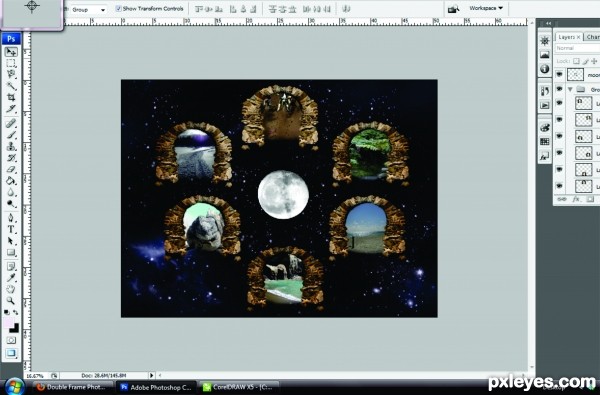The height and width of the screenshot is (395, 600).
Task: Select the Rectangular Marquee tool
Action: (11, 63)
